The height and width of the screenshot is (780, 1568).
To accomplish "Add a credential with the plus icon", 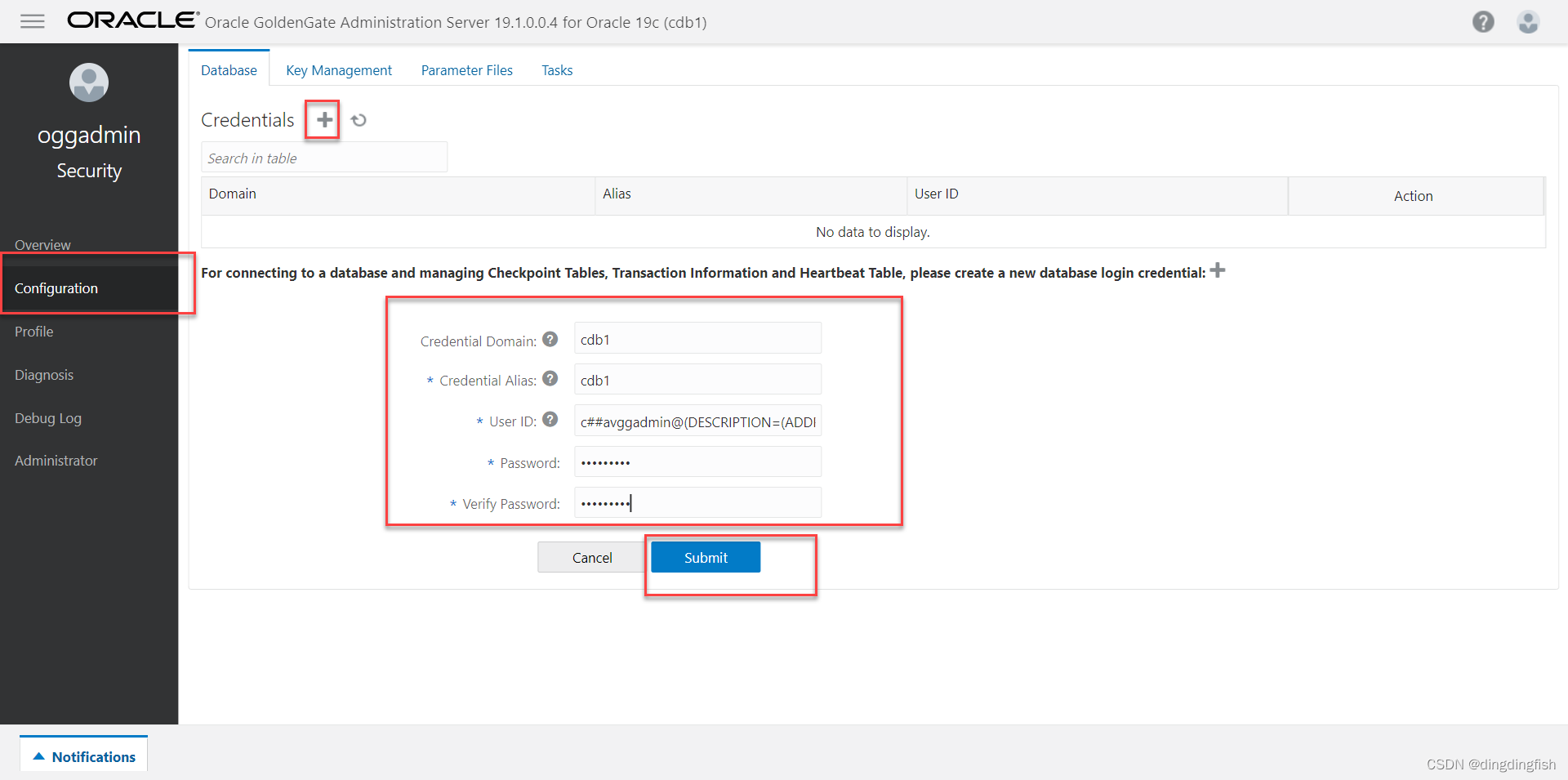I will coord(324,120).
